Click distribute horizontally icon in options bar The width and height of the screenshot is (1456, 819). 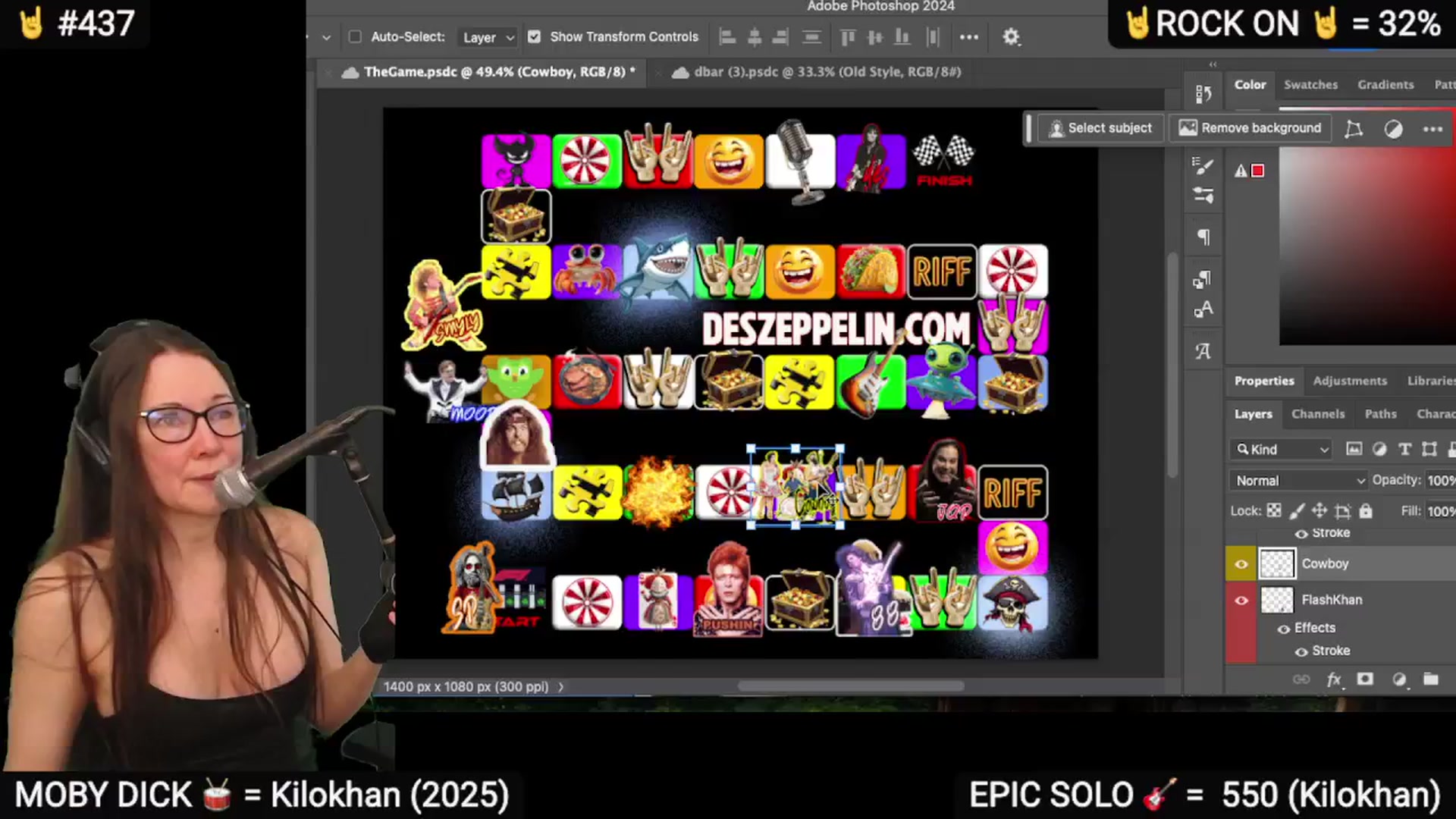coord(933,36)
